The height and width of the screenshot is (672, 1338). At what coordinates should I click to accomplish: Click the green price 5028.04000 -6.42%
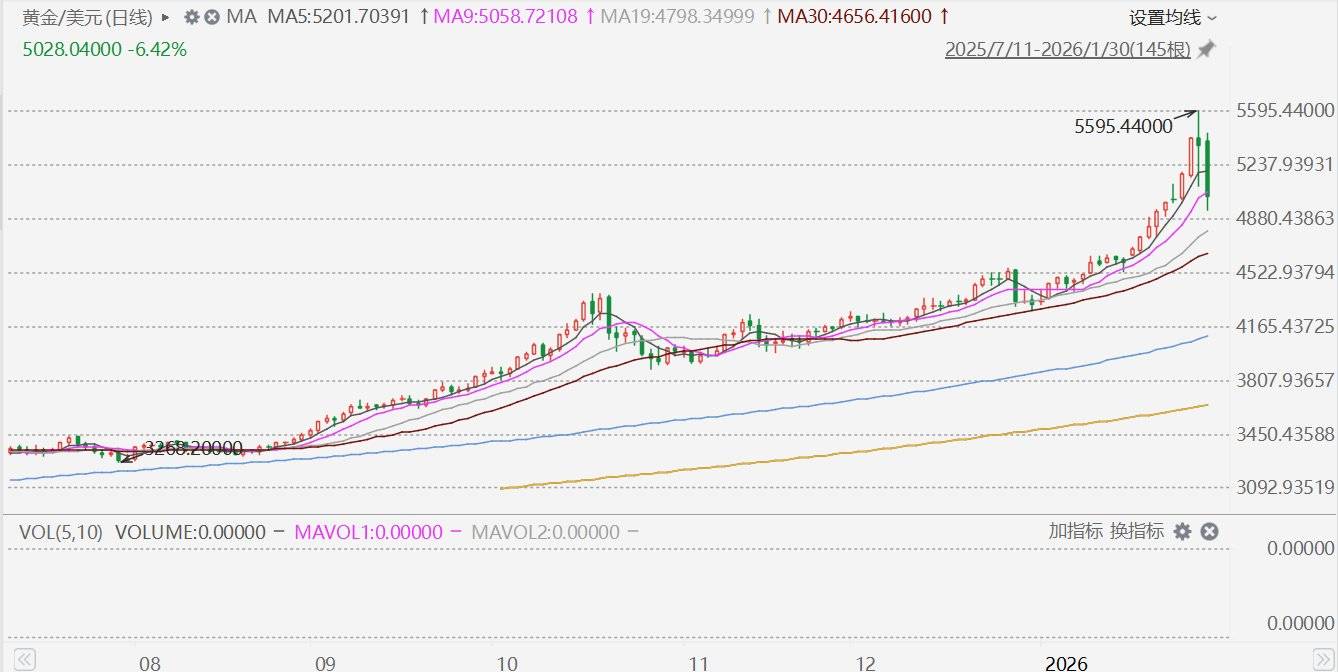tap(105, 49)
